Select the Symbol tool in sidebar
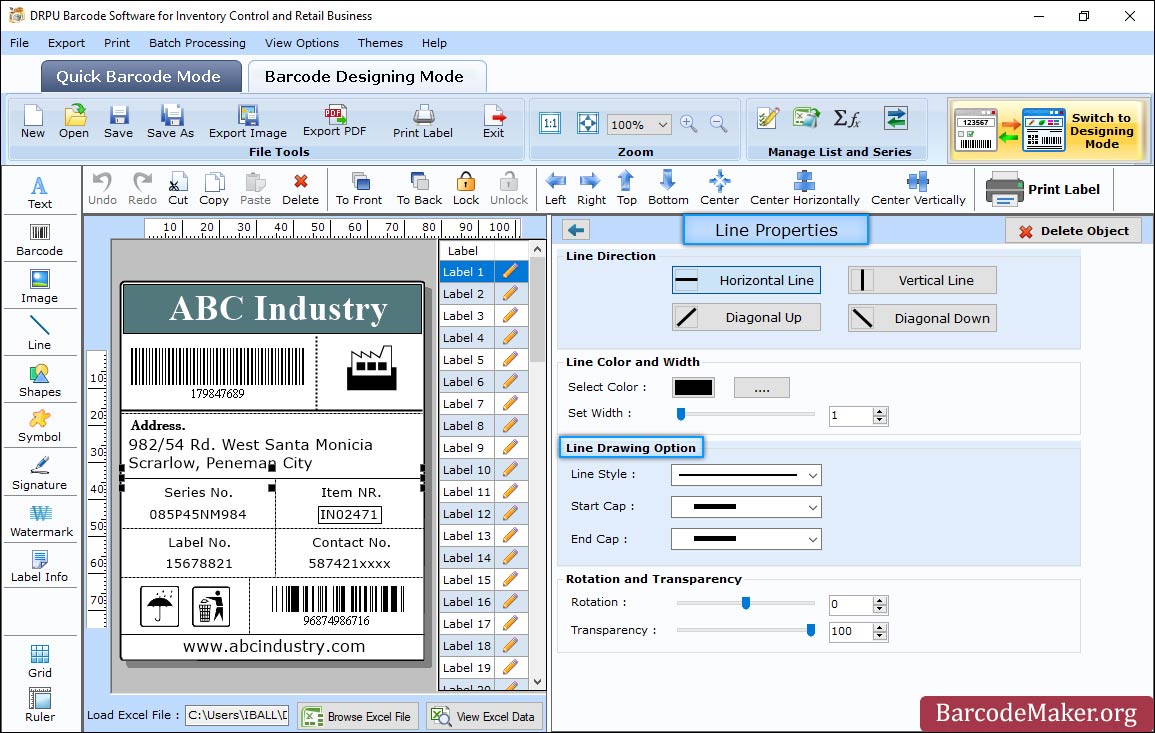The height and width of the screenshot is (733, 1155). tap(40, 427)
